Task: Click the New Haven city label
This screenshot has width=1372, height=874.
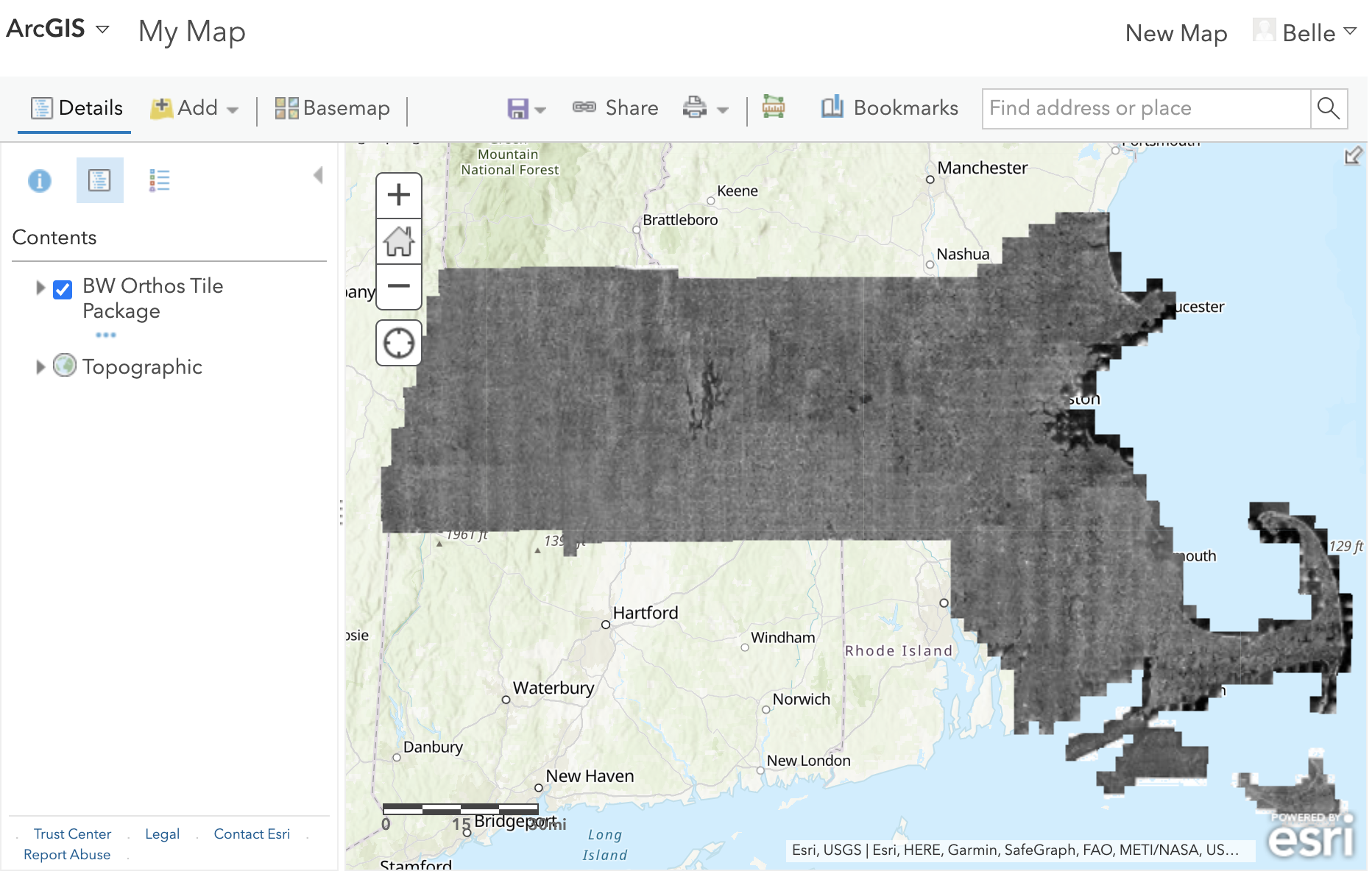Action: pyautogui.click(x=590, y=775)
